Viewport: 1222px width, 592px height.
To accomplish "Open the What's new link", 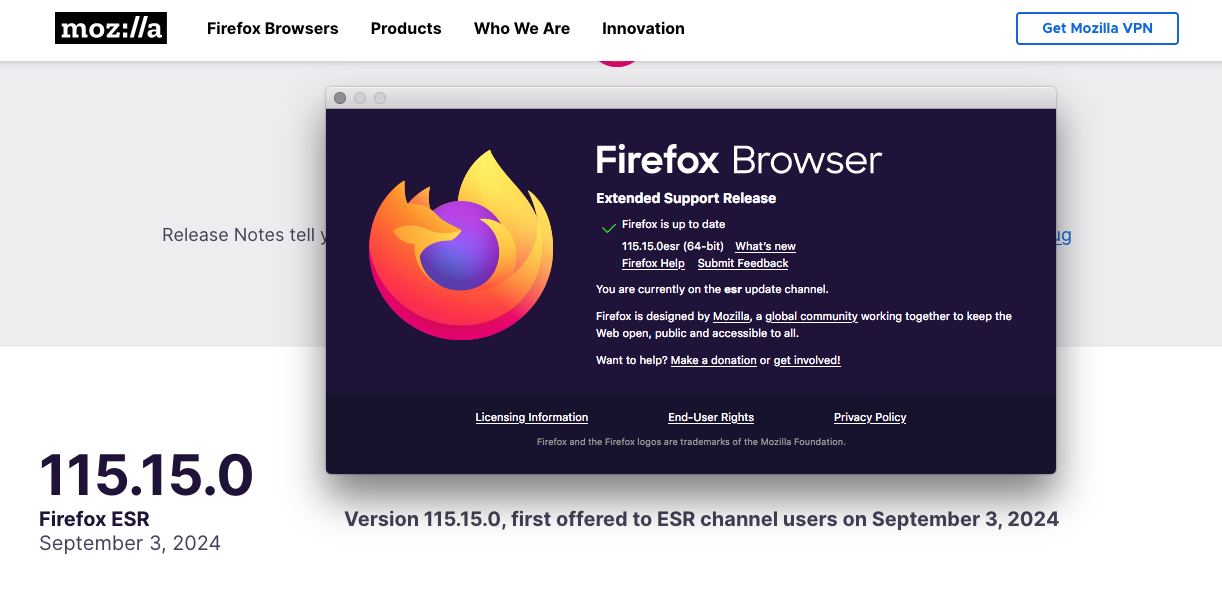I will point(765,246).
